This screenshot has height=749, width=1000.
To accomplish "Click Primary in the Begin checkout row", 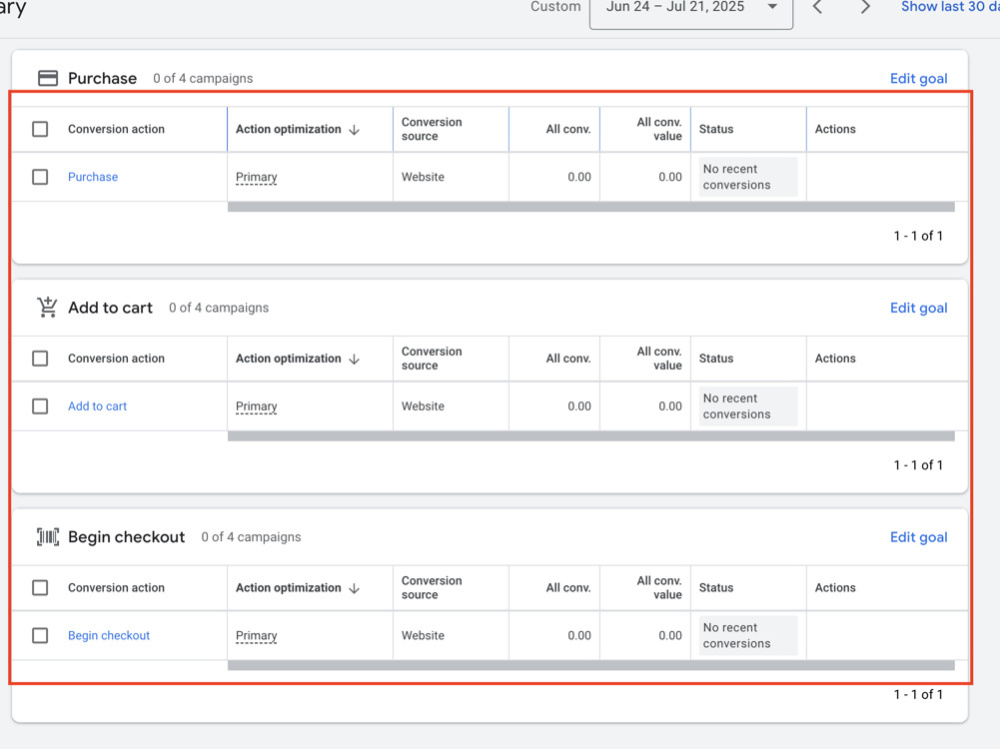I will coord(256,635).
